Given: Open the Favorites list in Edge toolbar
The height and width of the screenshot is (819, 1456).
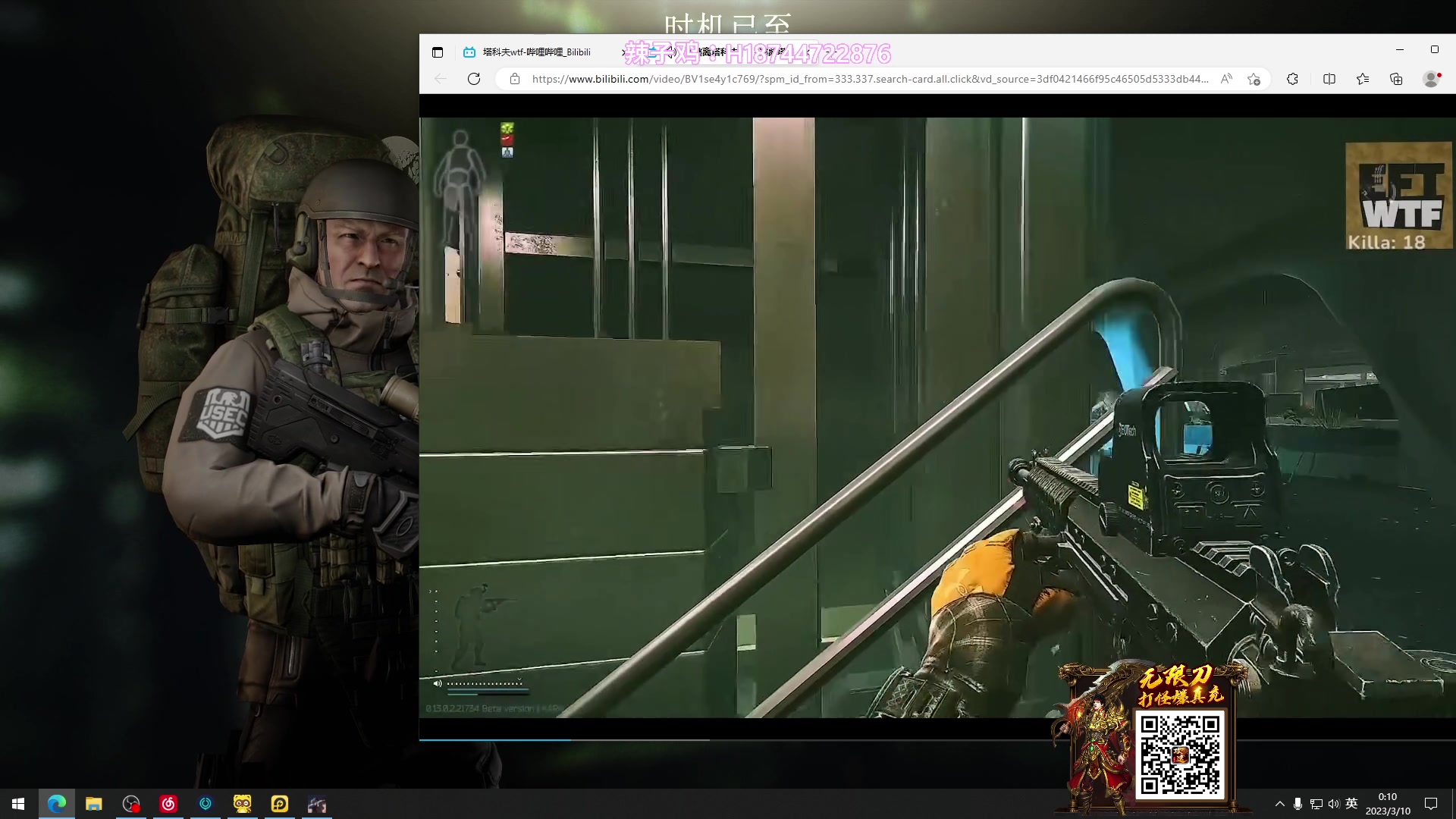Looking at the screenshot, I should coord(1363,79).
